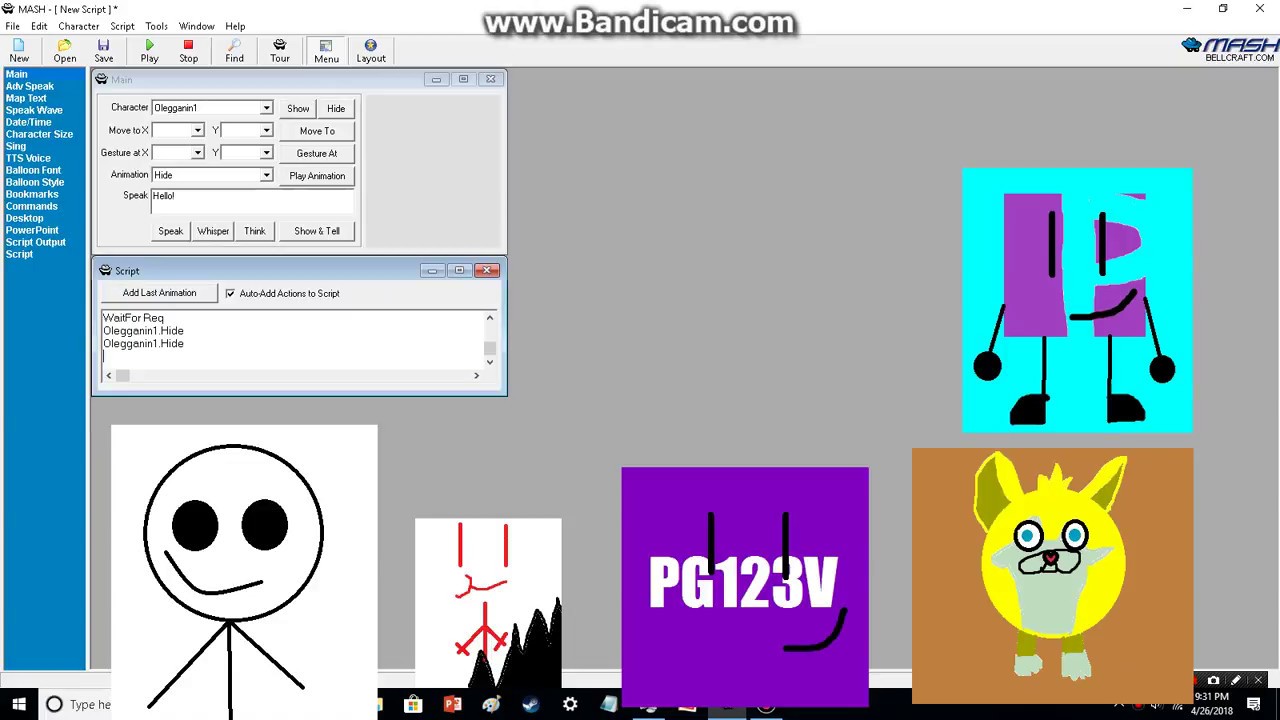Click the MASH Bellcraft logo
This screenshot has width=1280, height=720.
pos(1229,50)
